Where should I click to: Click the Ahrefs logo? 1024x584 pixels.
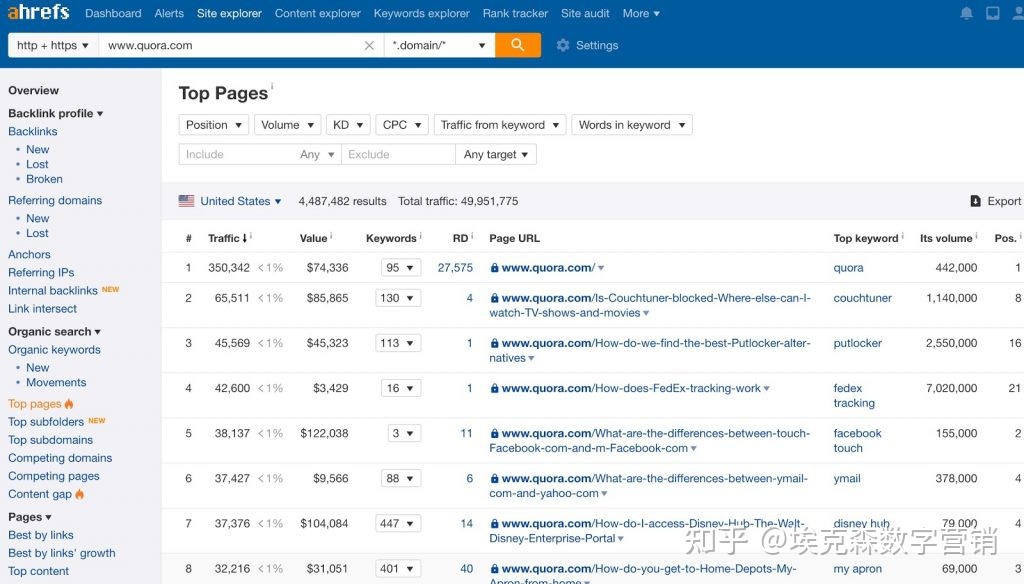tap(38, 12)
